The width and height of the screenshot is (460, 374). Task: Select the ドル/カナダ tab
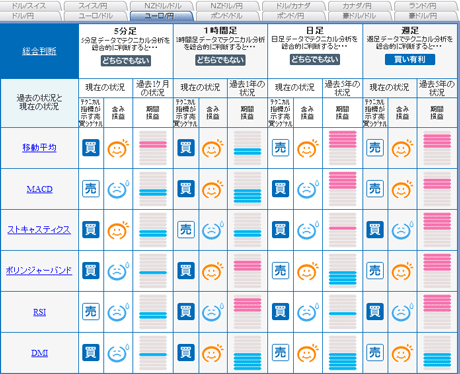[x=294, y=6]
